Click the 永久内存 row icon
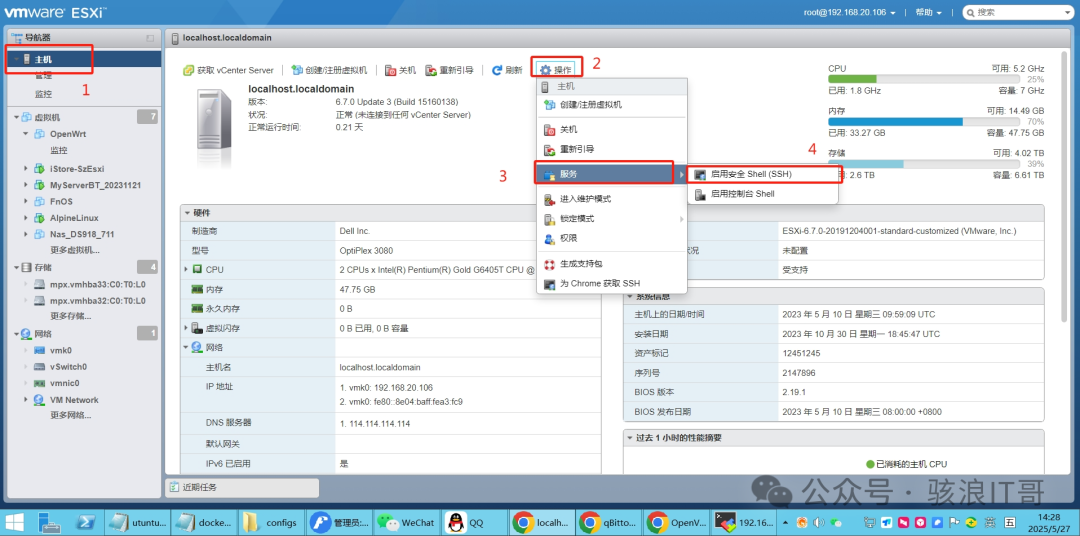 [x=197, y=309]
